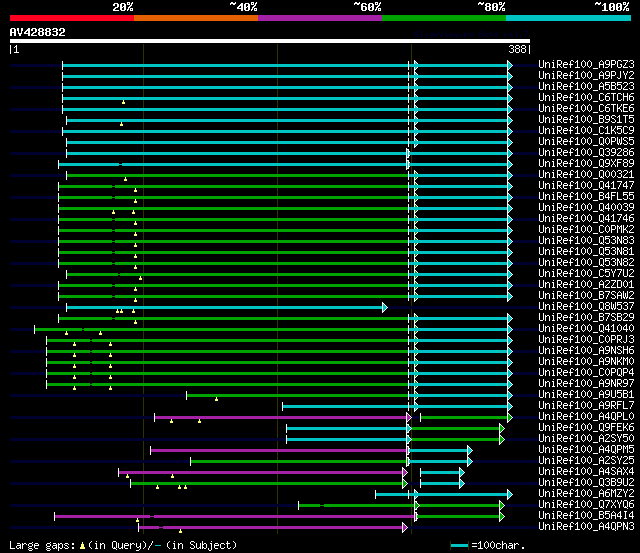Click the purple ~60% identity legend segment
640x553 pixels.
[x=320, y=18]
